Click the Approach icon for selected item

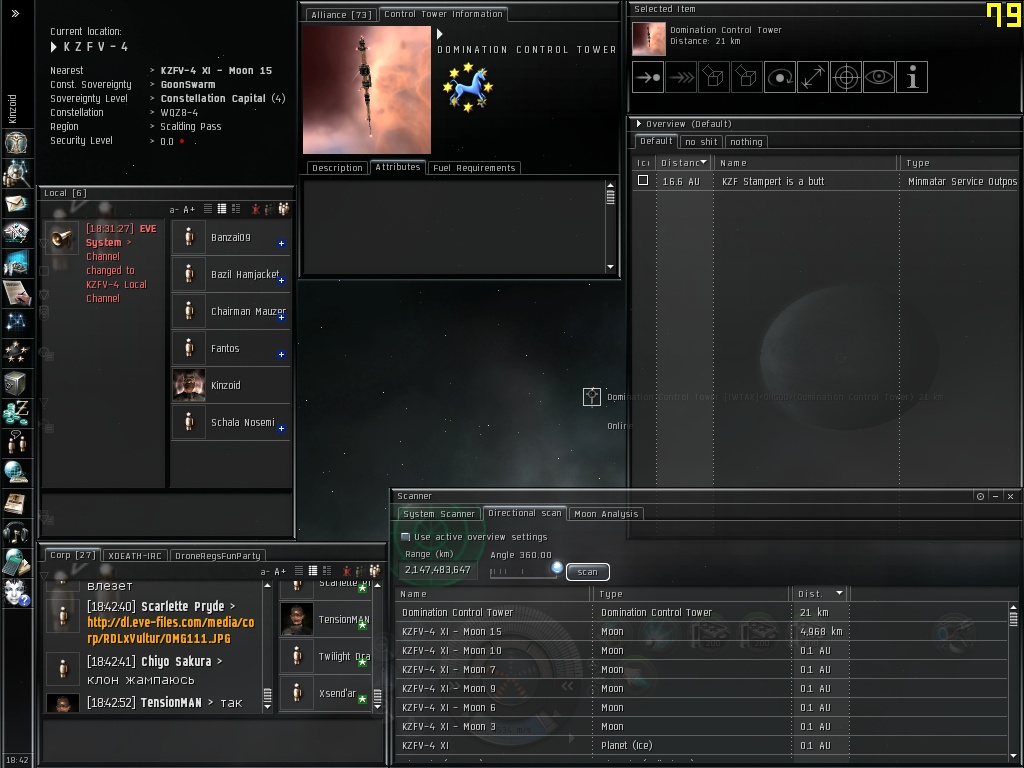648,77
